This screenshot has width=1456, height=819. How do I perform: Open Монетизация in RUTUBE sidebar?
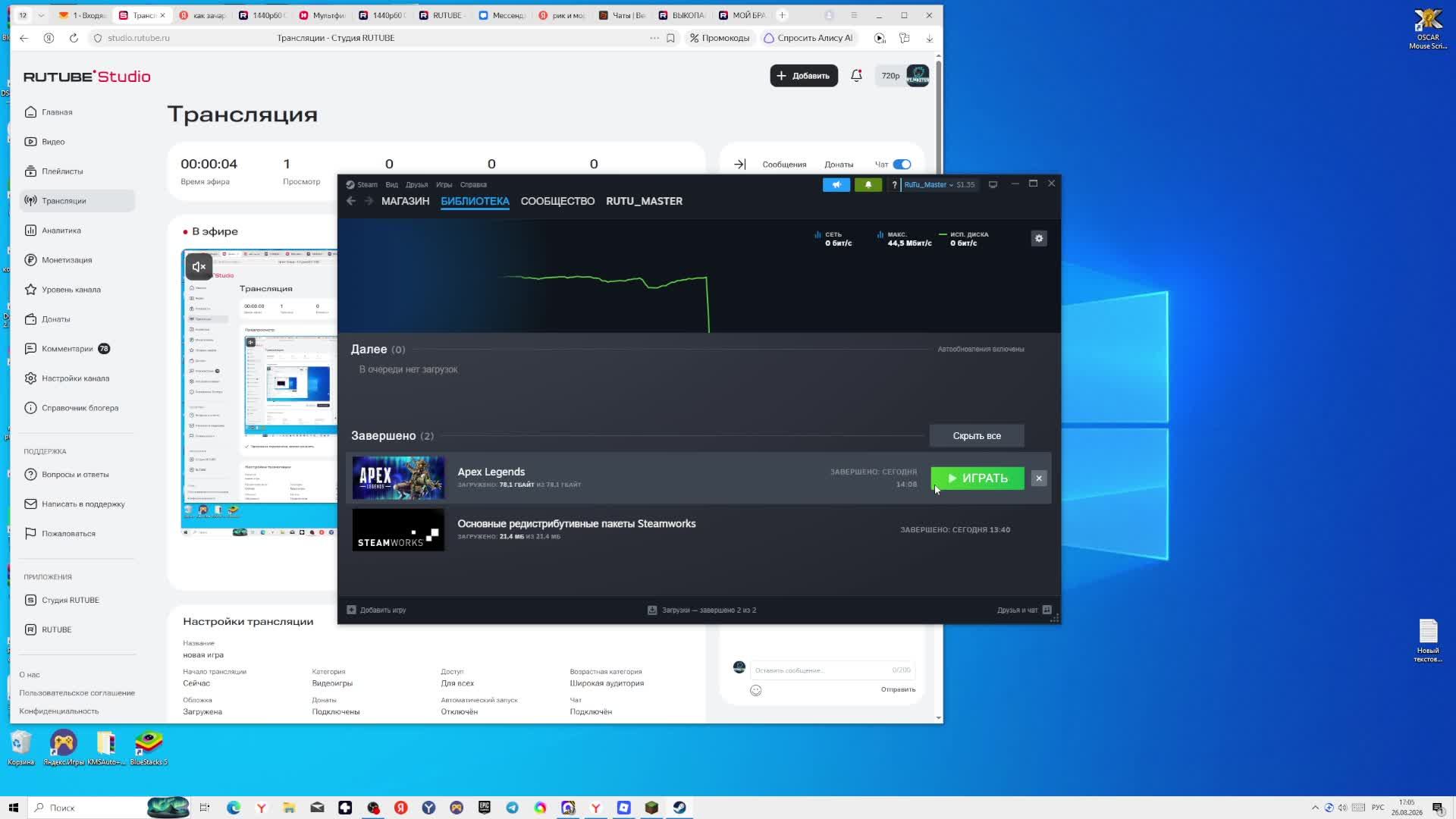pos(77,260)
